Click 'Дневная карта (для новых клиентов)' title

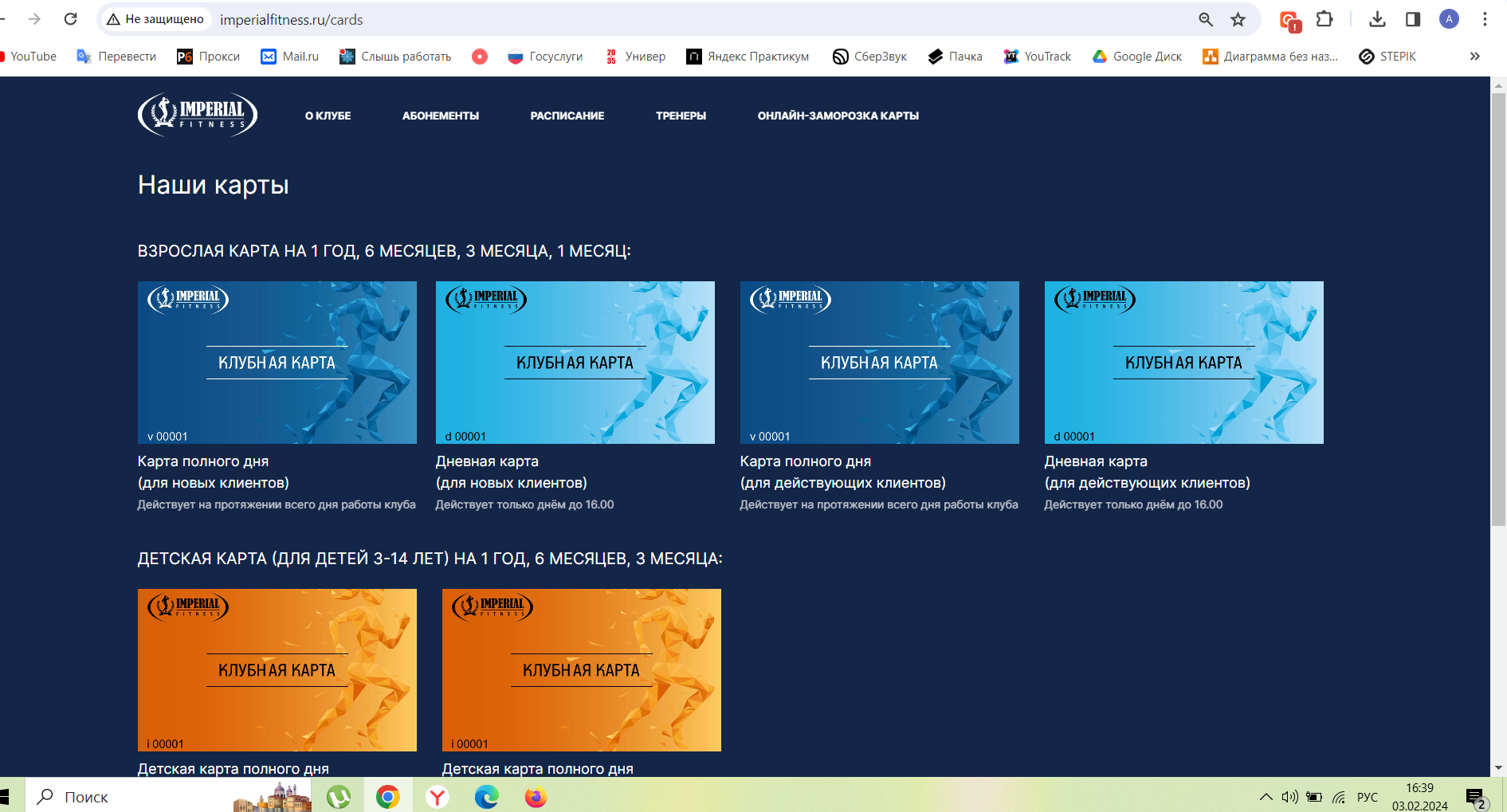pos(512,472)
